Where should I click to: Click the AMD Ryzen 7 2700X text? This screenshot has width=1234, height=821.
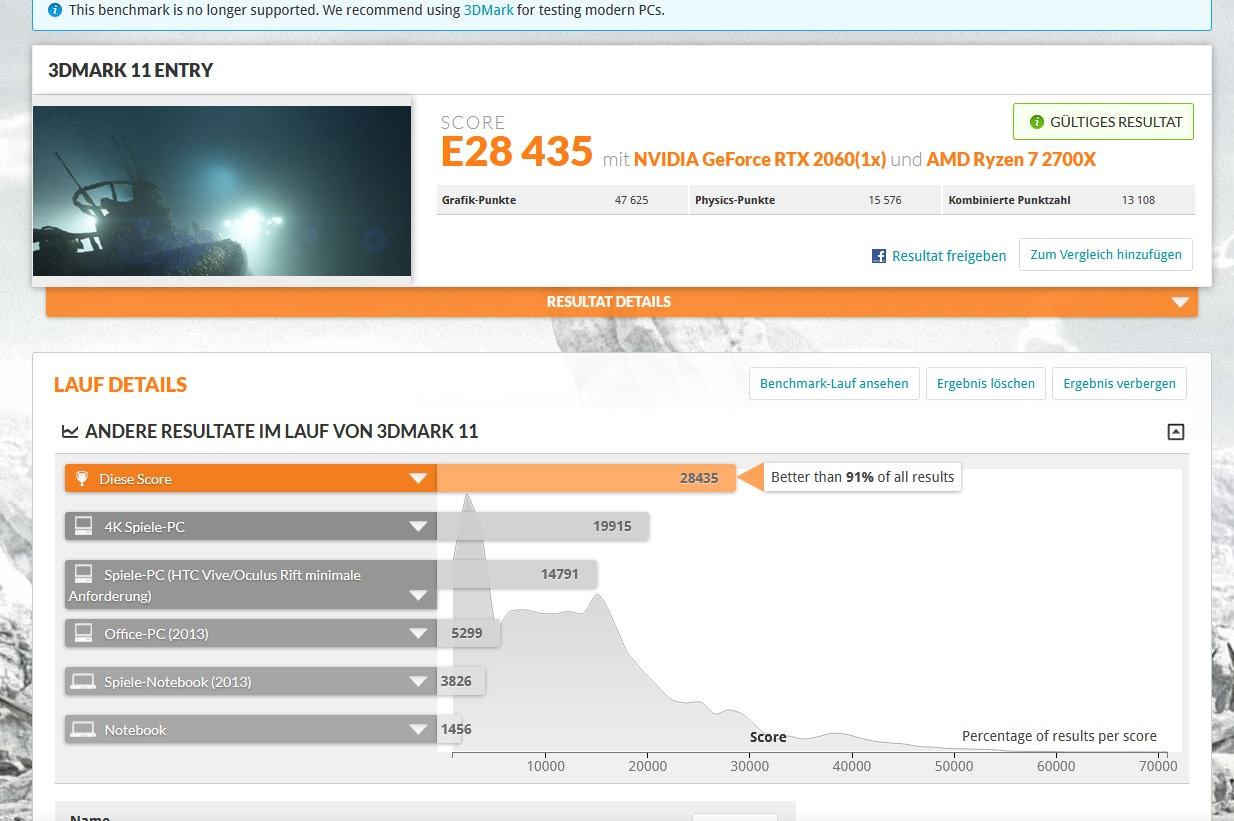(1011, 159)
